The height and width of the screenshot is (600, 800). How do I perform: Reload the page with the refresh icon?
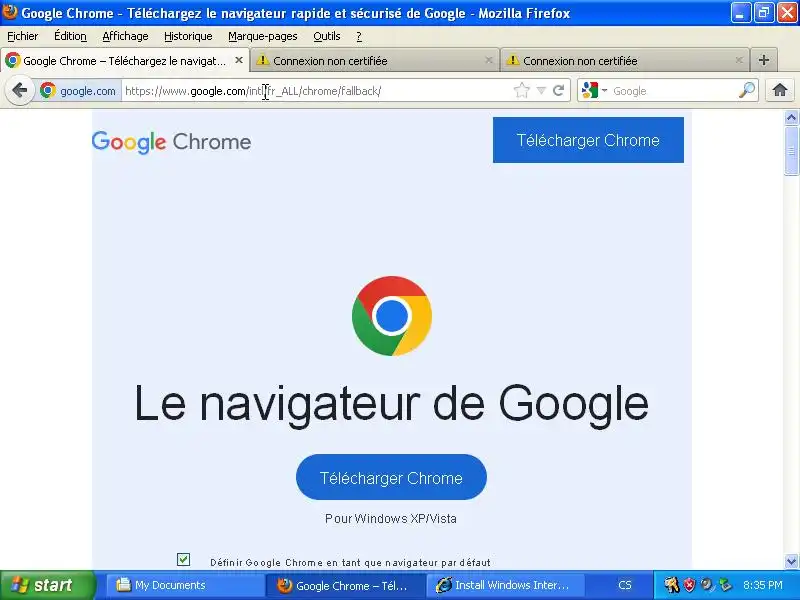(559, 91)
